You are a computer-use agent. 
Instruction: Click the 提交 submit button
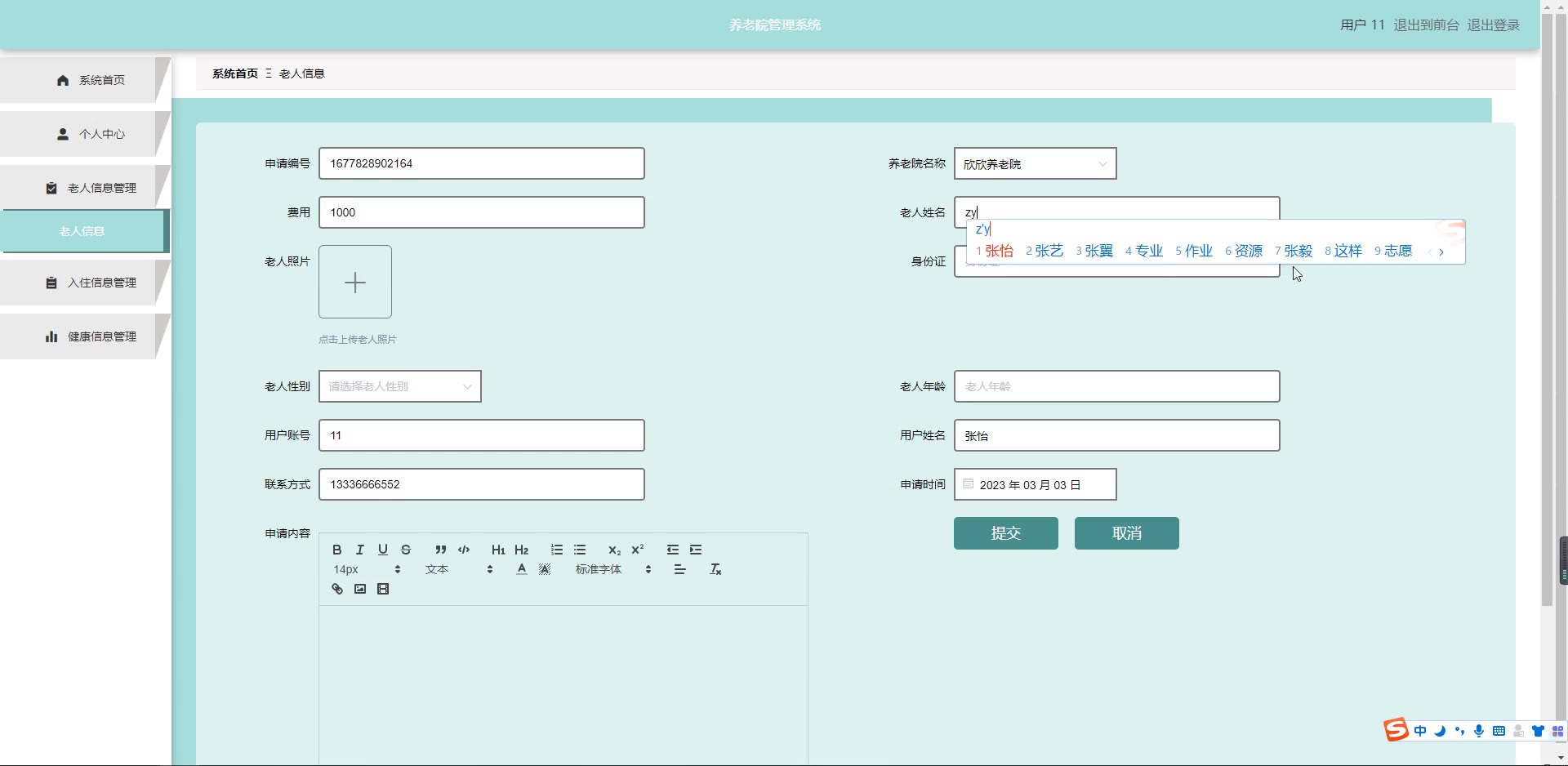point(1006,533)
